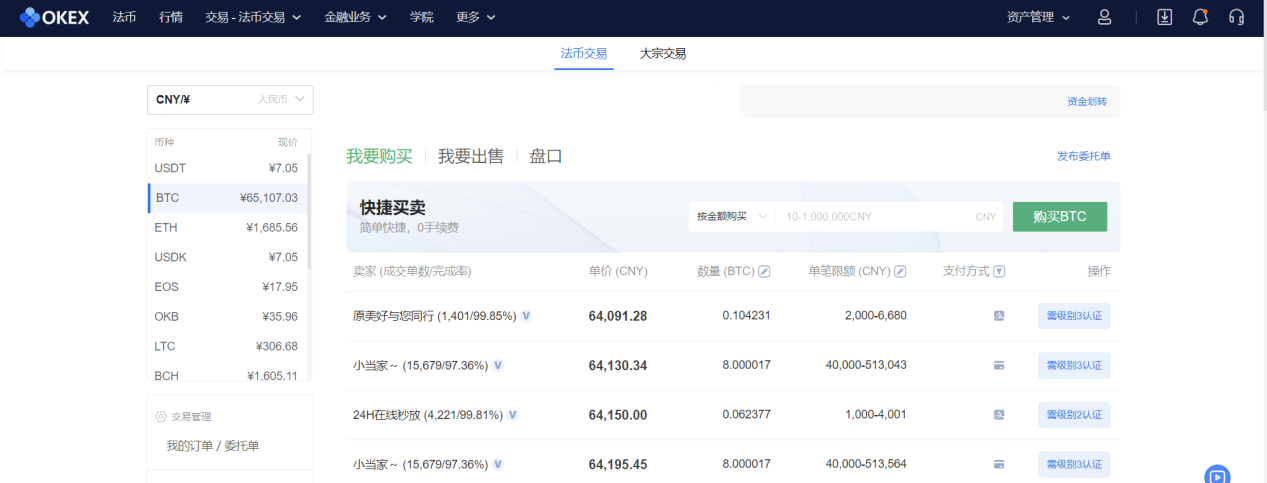Open the headset customer support icon
1267x483 pixels.
[x=1236, y=17]
